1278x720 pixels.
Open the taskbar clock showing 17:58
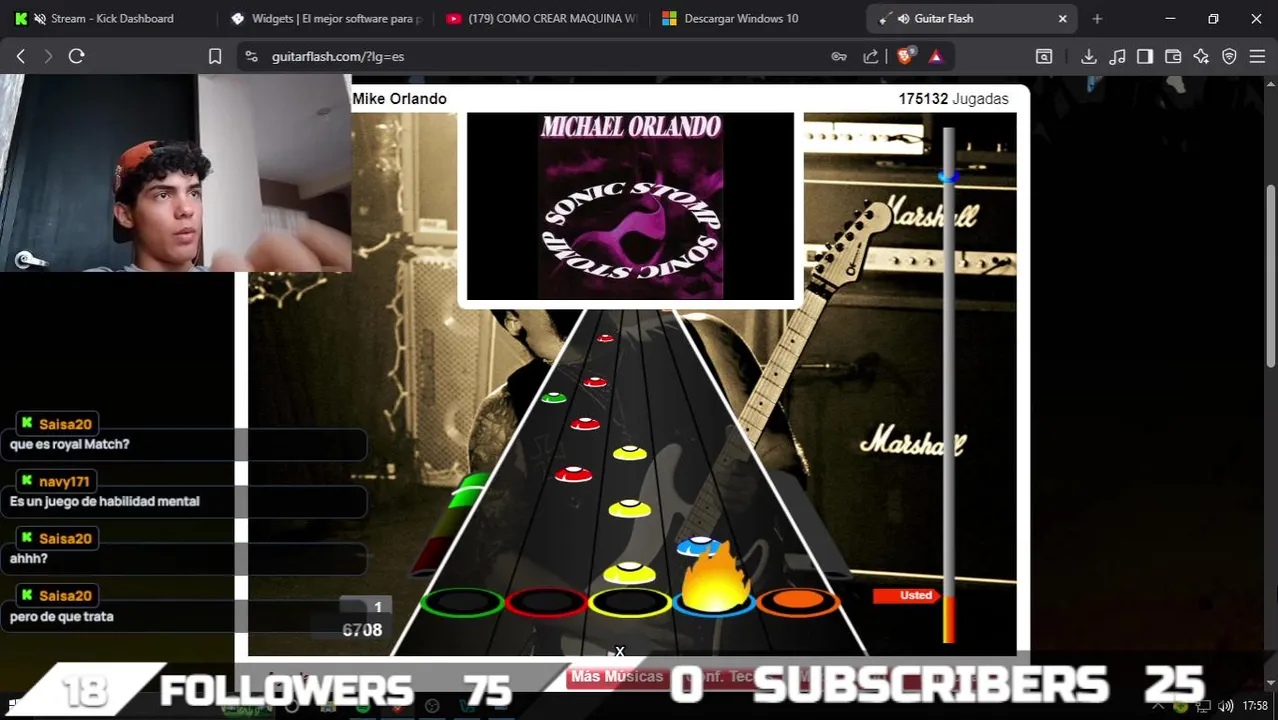click(x=1255, y=706)
